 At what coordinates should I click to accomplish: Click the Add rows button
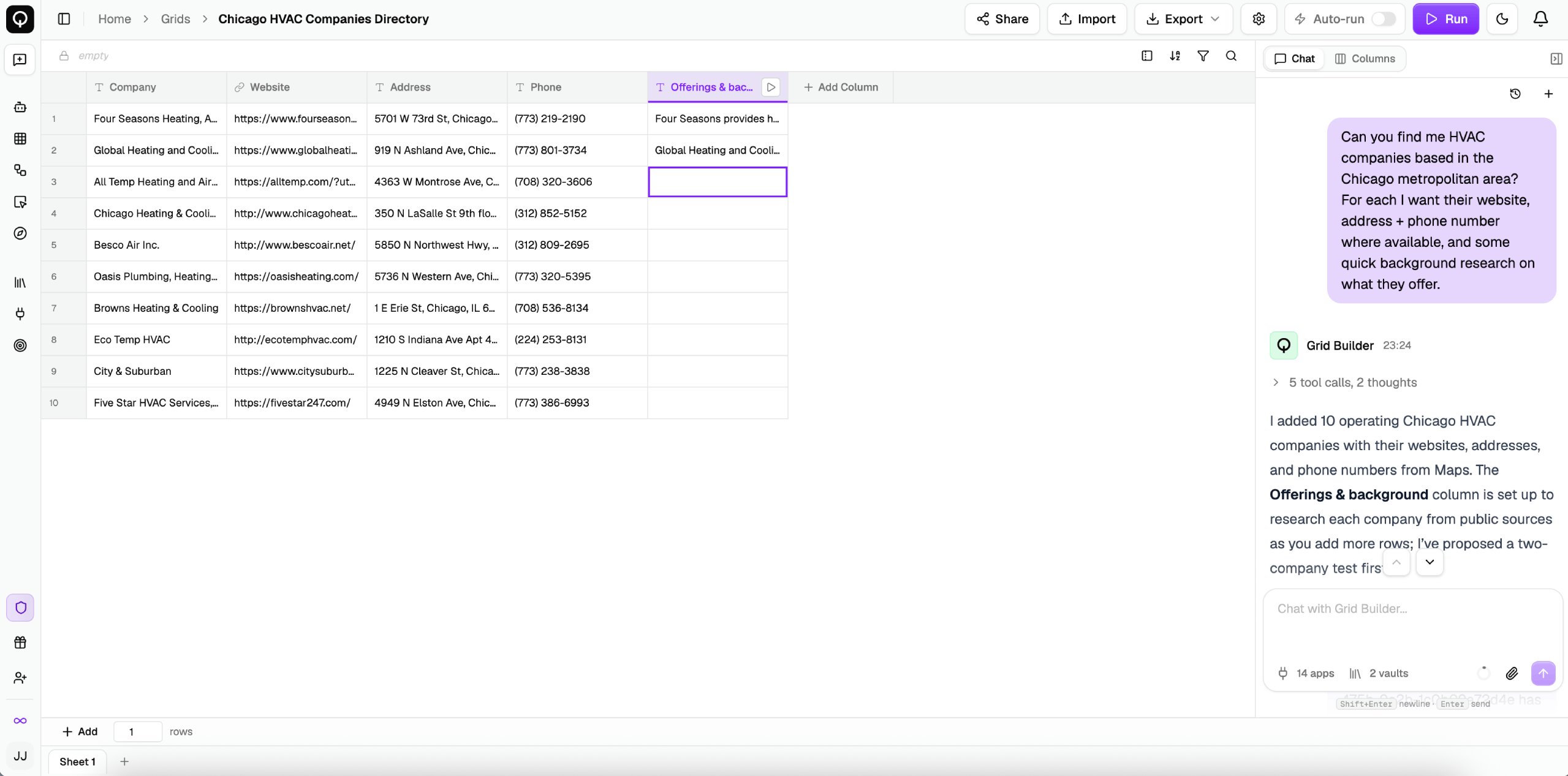click(80, 731)
